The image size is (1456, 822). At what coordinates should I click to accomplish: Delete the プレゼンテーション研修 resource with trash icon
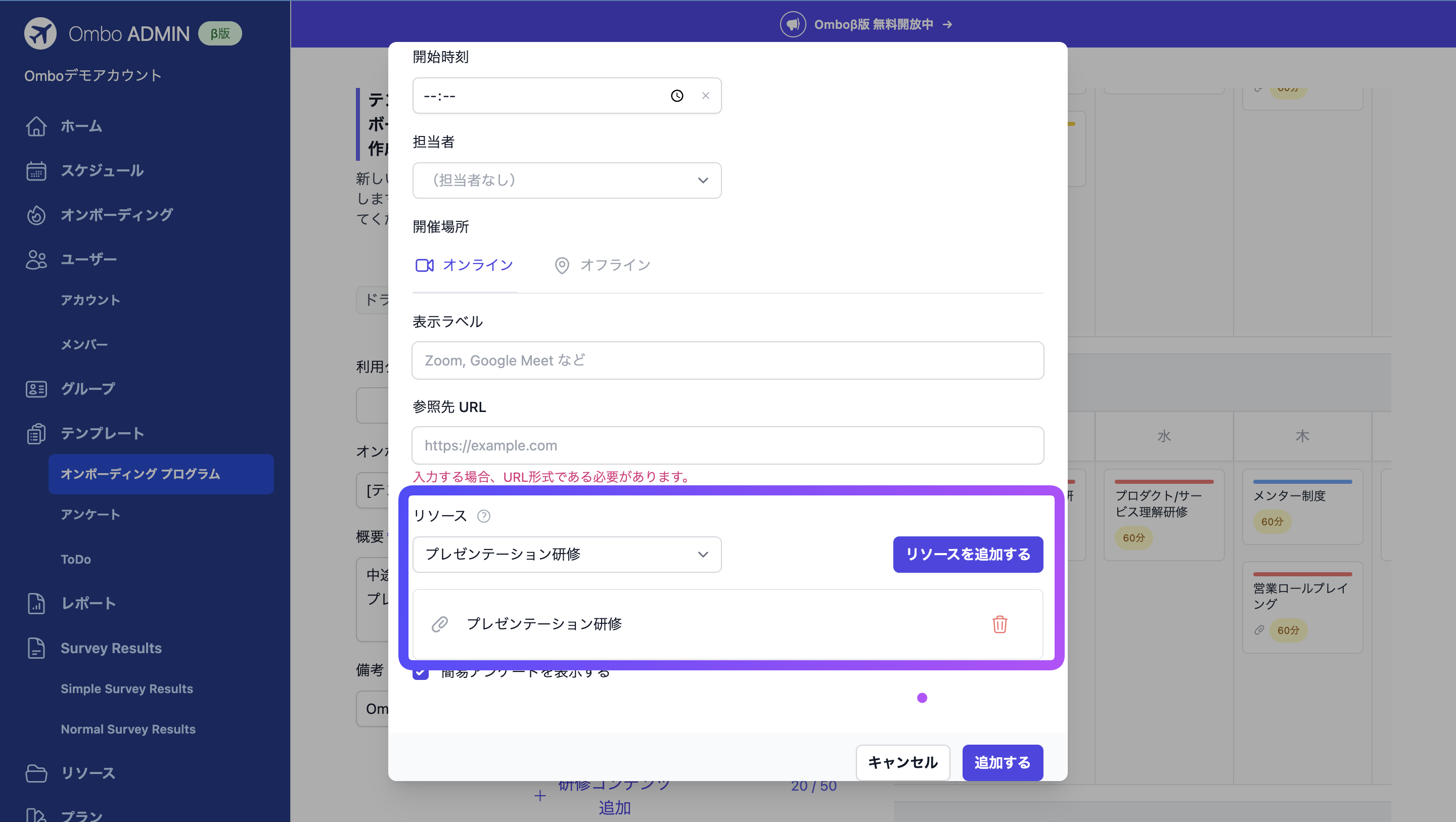1000,624
